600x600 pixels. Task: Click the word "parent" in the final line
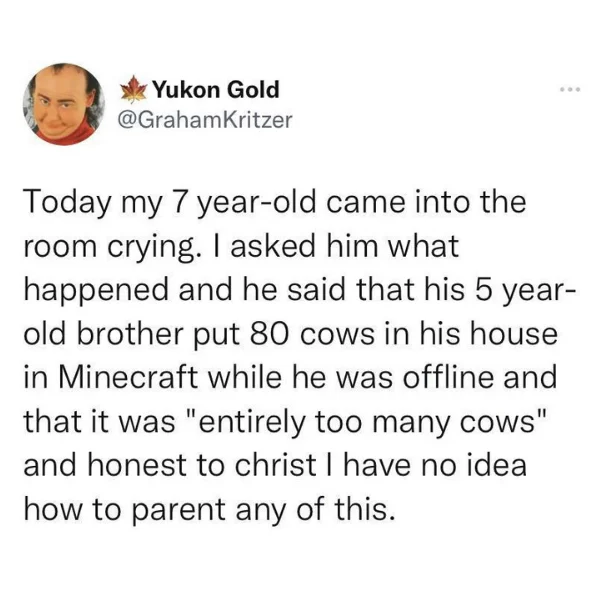pyautogui.click(x=179, y=512)
